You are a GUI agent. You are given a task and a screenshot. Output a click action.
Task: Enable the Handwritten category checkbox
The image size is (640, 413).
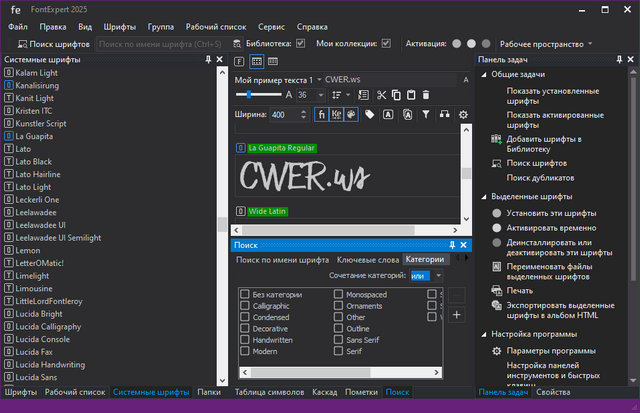tap(245, 340)
